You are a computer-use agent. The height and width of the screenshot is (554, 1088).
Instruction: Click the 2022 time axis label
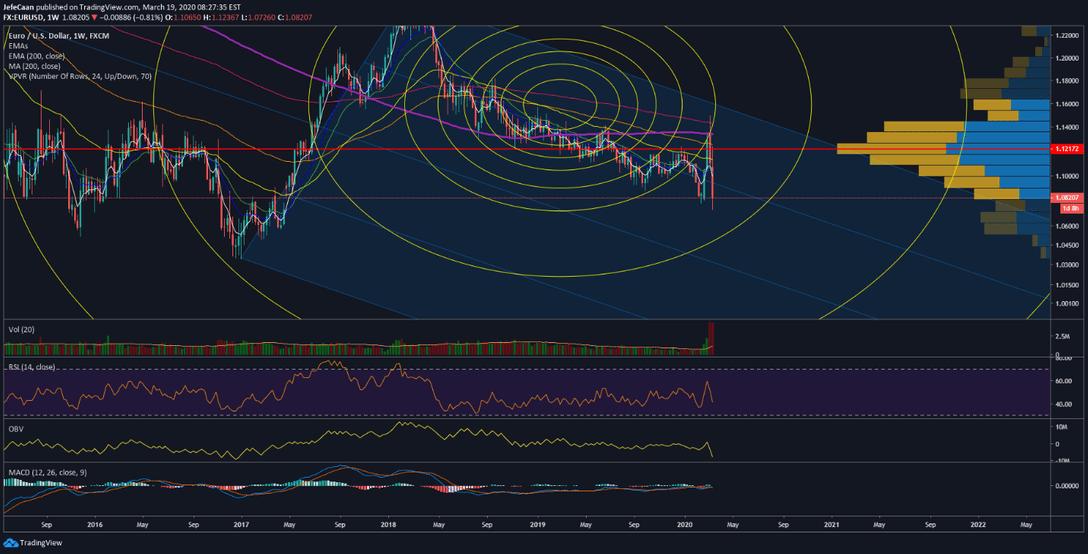(x=978, y=525)
